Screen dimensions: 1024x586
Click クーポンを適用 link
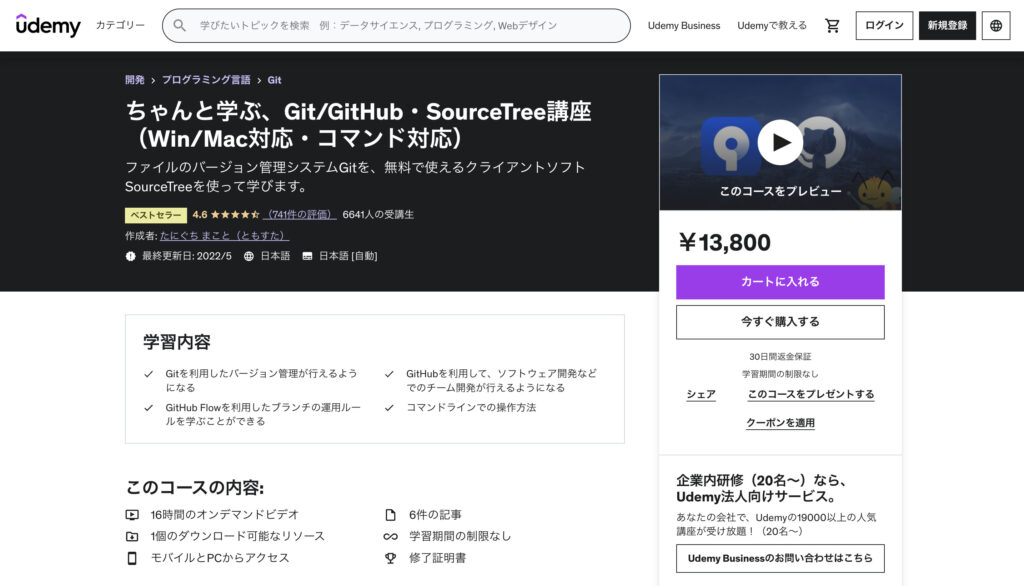(780, 423)
